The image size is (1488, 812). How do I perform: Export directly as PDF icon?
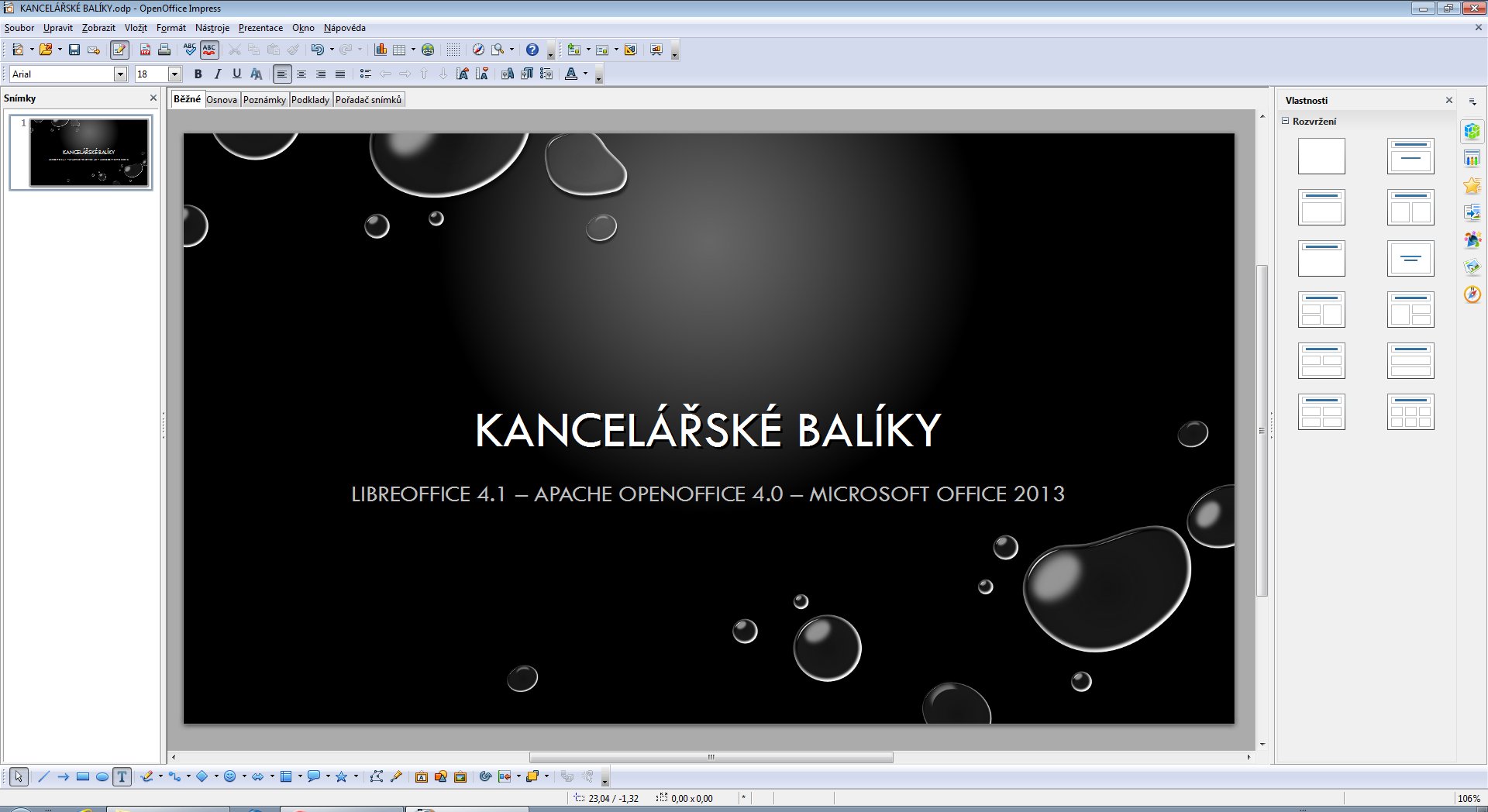[x=145, y=50]
